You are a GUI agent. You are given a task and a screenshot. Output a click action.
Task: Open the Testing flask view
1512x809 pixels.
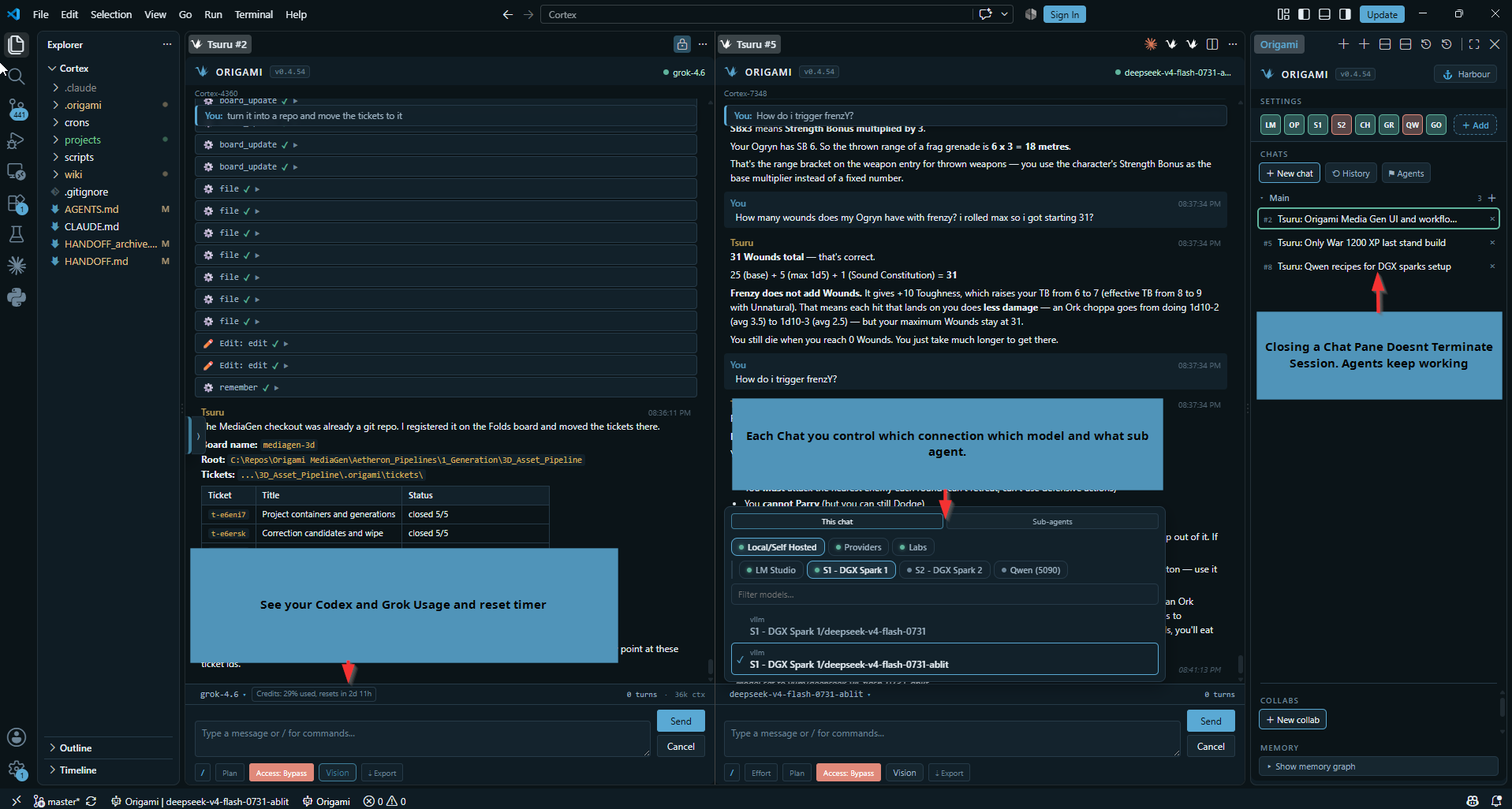[17, 234]
